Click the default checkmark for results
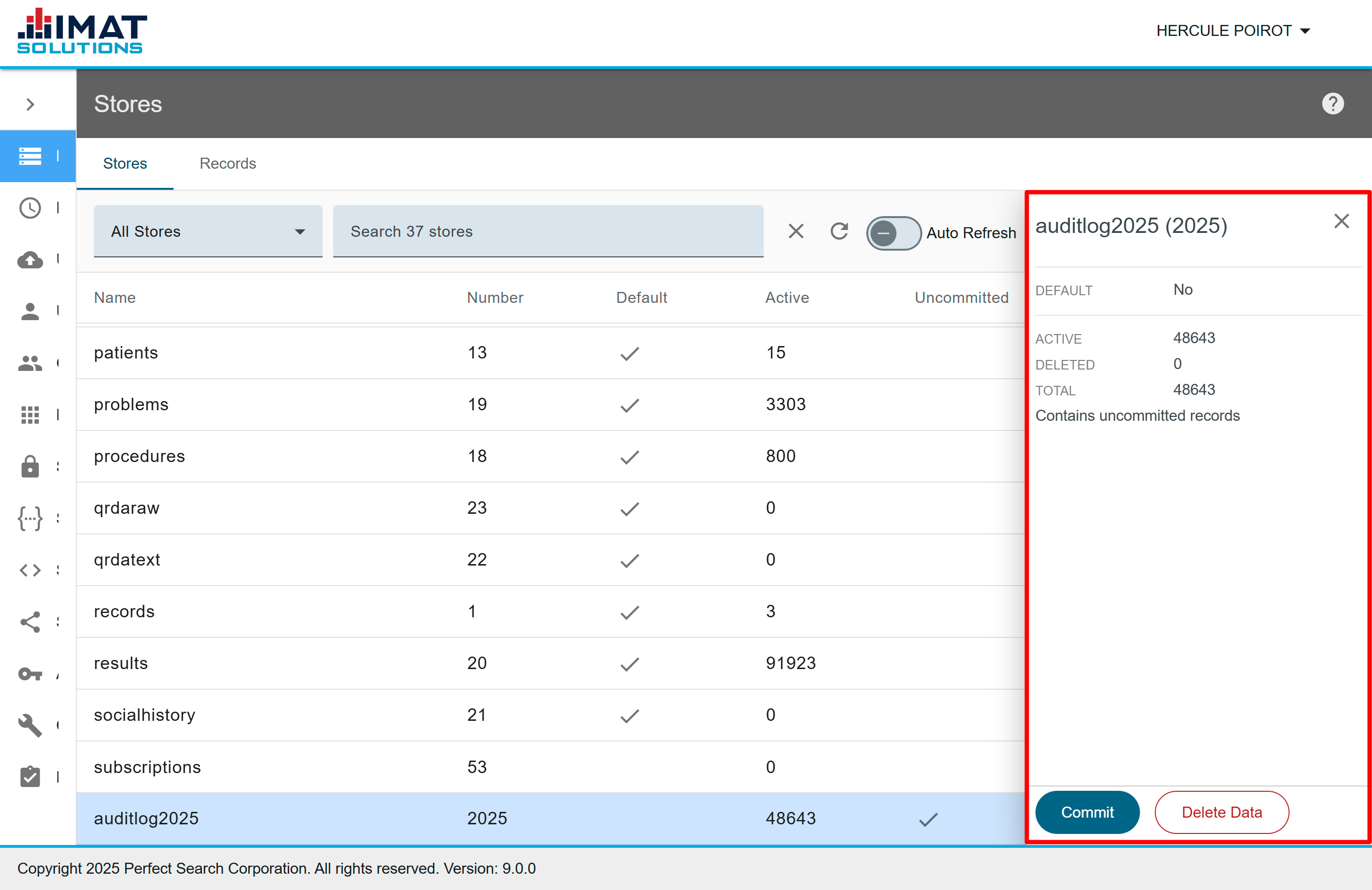The width and height of the screenshot is (1372, 890). (629, 664)
